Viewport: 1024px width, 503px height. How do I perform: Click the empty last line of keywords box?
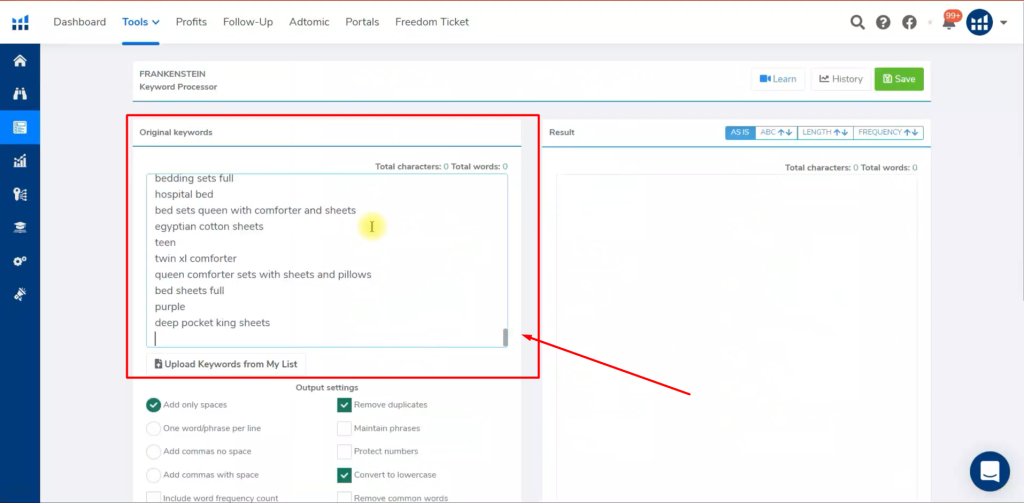click(327, 338)
